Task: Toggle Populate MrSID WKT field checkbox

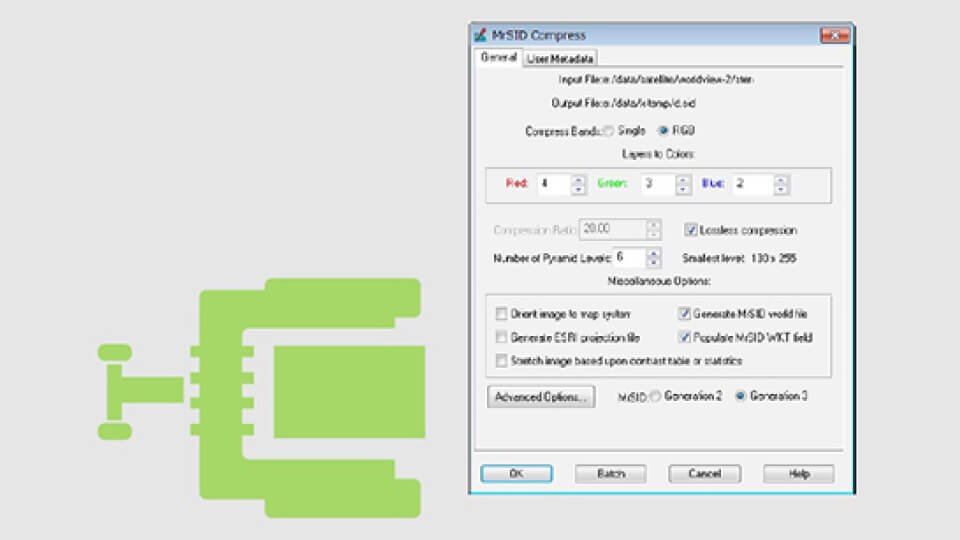Action: pyautogui.click(x=684, y=337)
